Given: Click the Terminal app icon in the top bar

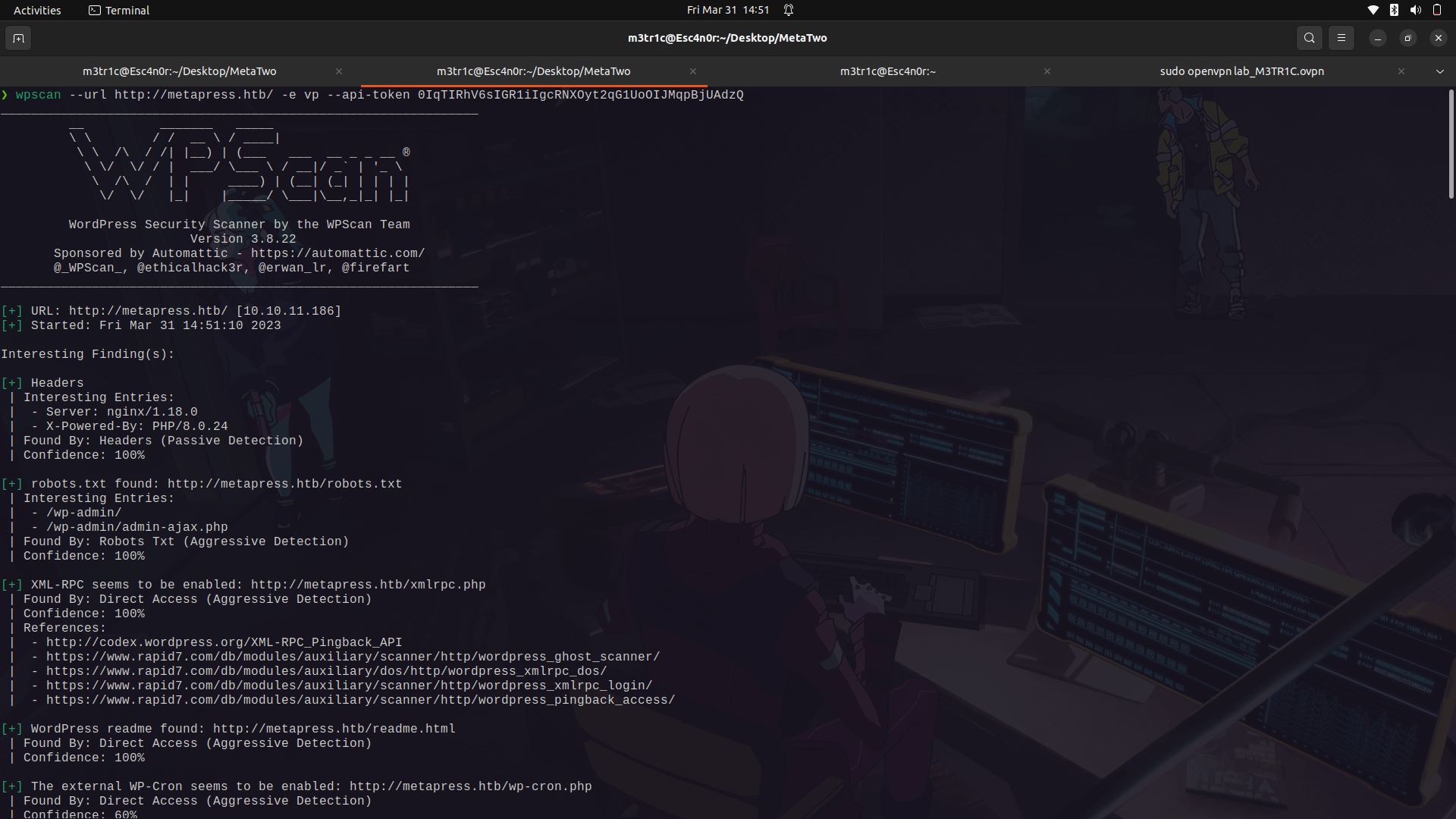Looking at the screenshot, I should [x=95, y=10].
